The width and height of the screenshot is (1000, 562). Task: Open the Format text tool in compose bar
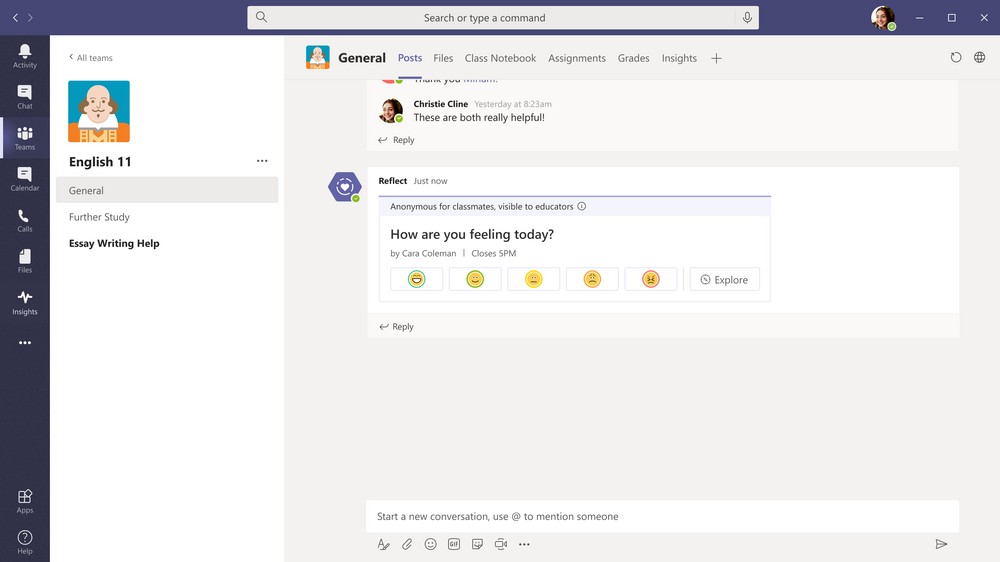tap(383, 544)
